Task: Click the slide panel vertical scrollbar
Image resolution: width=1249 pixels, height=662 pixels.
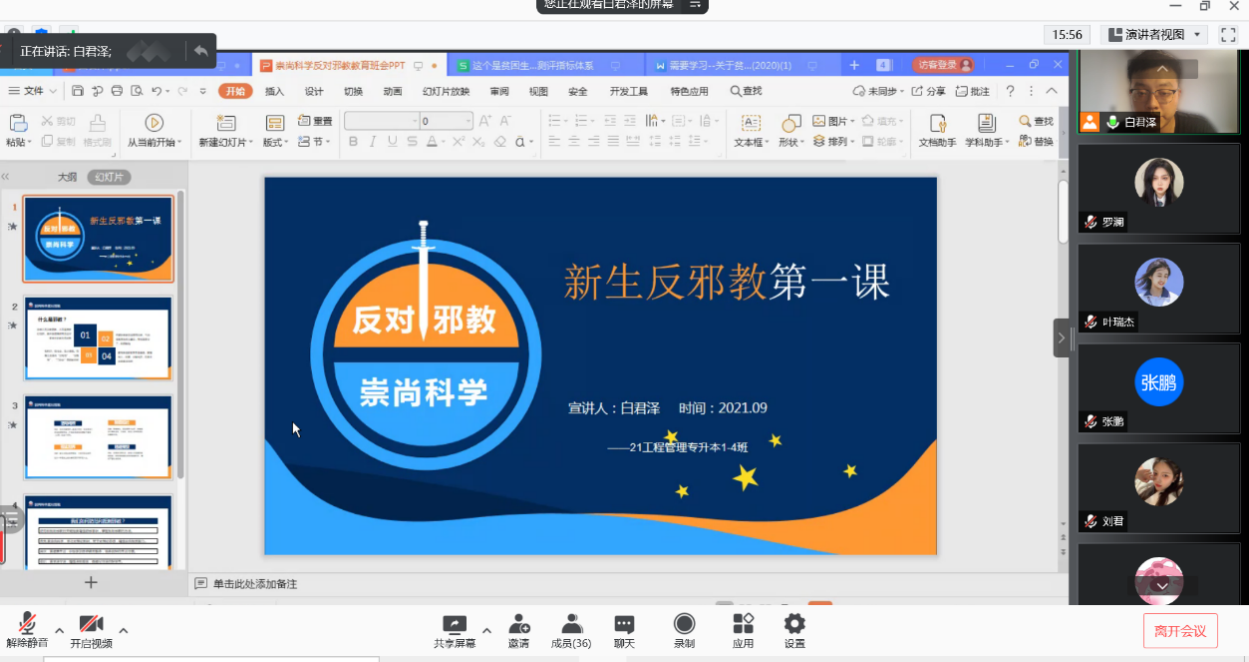Action: pyautogui.click(x=181, y=330)
